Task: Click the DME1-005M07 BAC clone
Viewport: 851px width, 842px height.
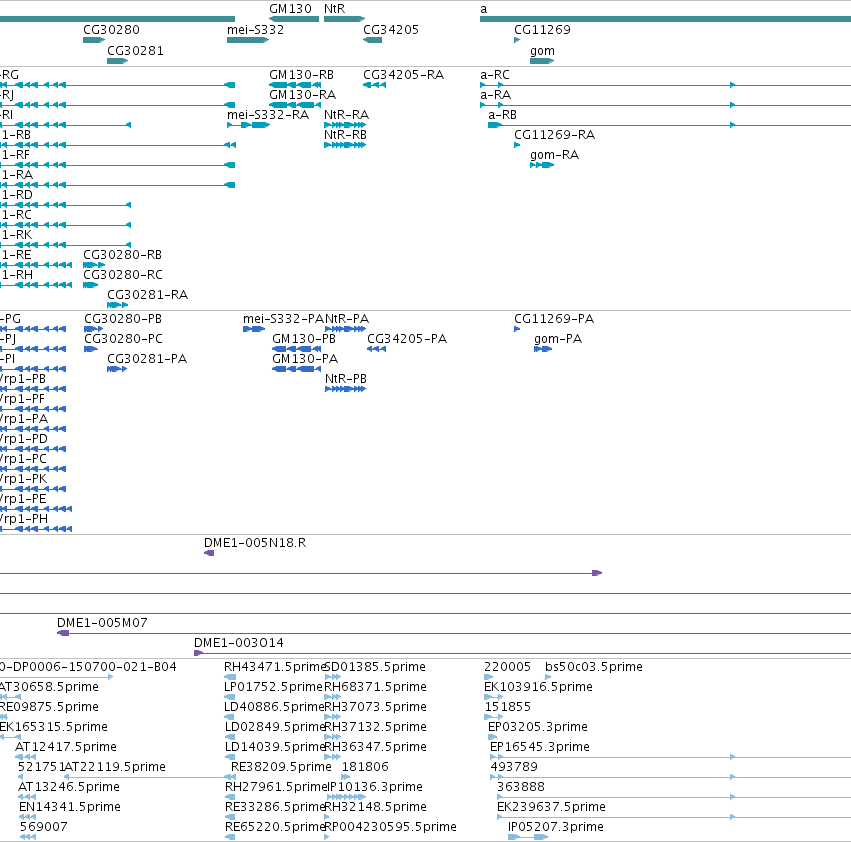Action: click(454, 633)
